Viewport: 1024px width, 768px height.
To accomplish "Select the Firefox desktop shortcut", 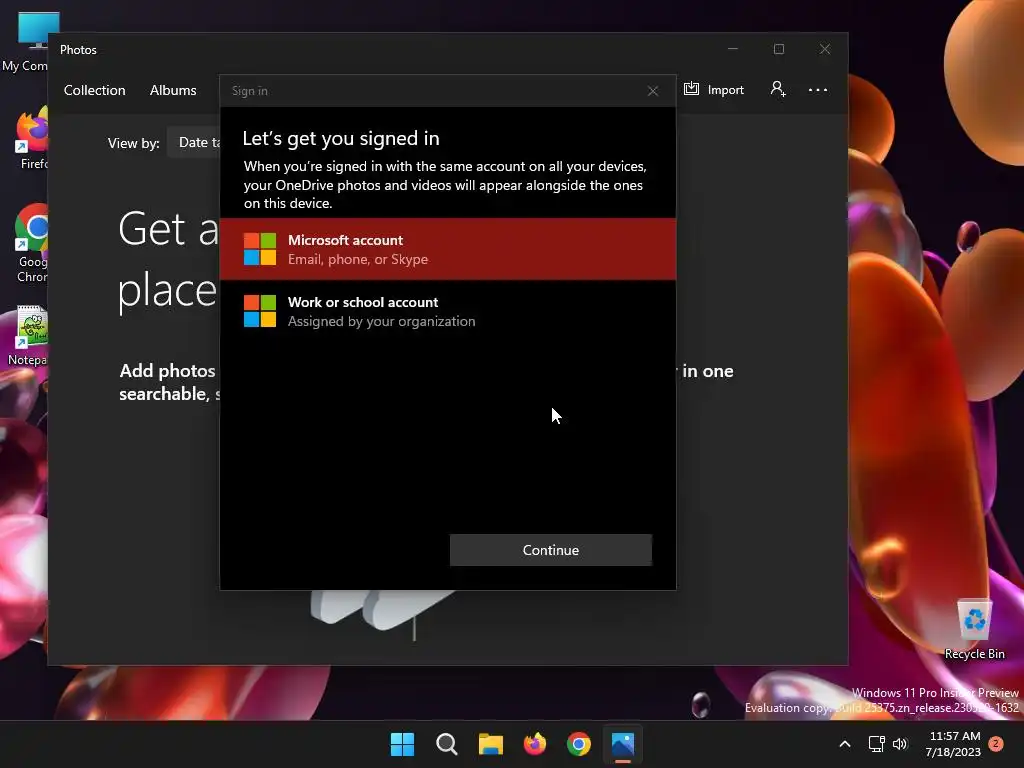I will point(31,138).
